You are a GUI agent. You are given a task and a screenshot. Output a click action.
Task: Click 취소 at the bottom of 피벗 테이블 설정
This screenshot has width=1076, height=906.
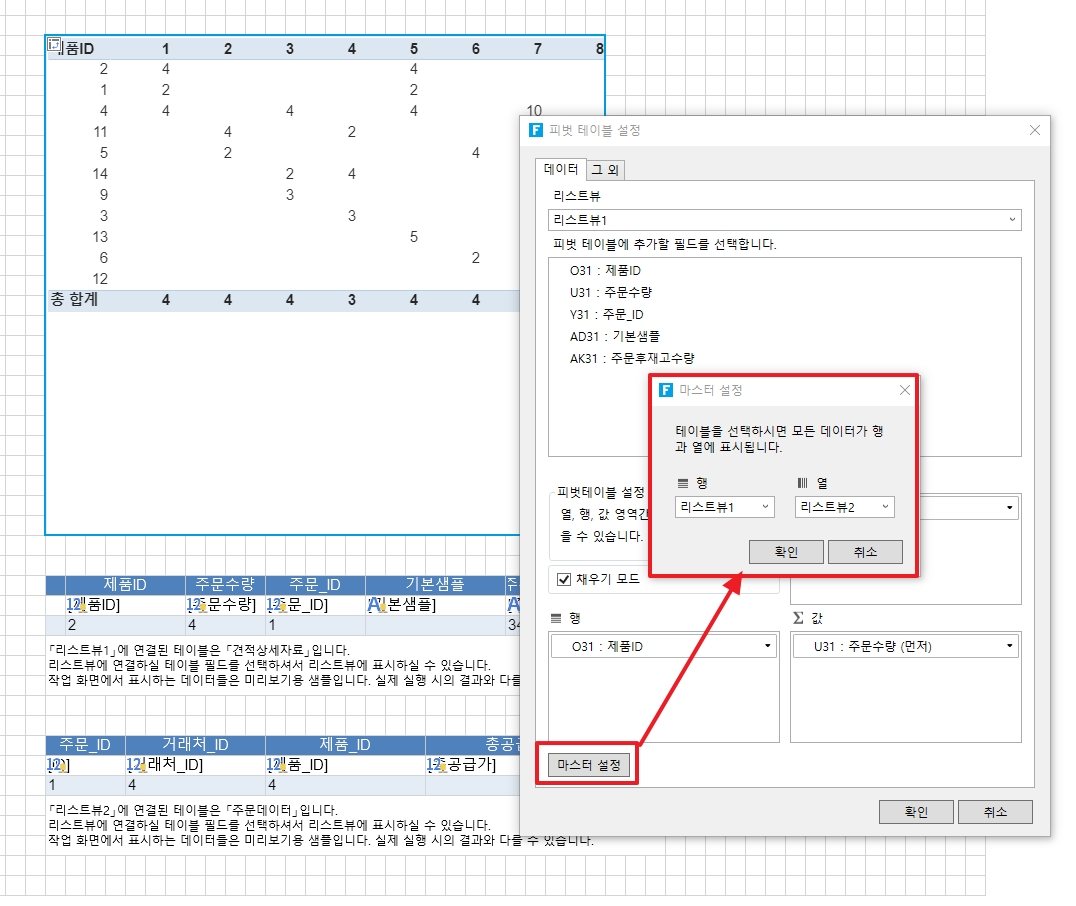pos(994,812)
